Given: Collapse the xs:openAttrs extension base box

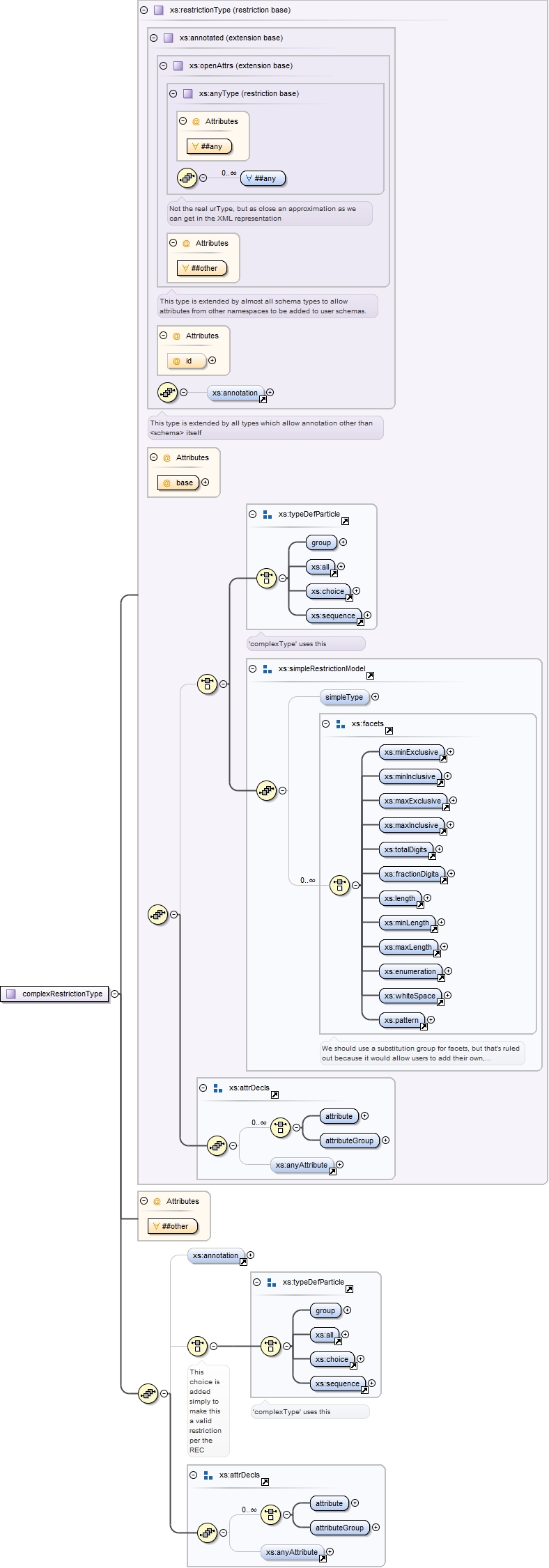Looking at the screenshot, I should tap(164, 66).
